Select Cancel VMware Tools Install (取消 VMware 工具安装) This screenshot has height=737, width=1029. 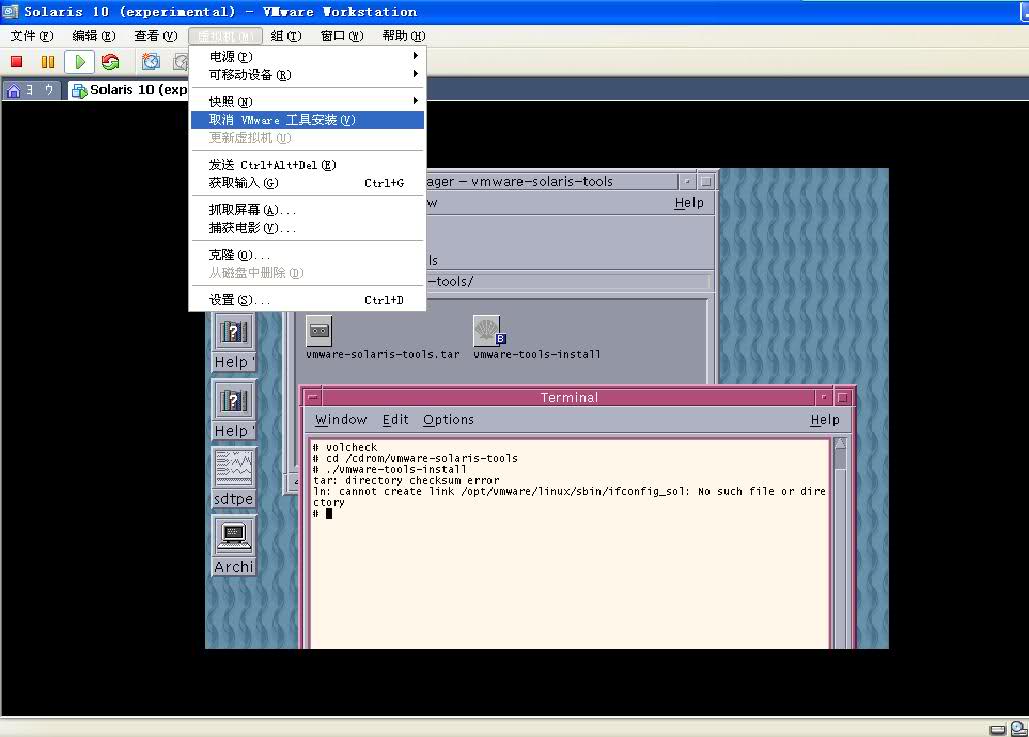pos(307,119)
